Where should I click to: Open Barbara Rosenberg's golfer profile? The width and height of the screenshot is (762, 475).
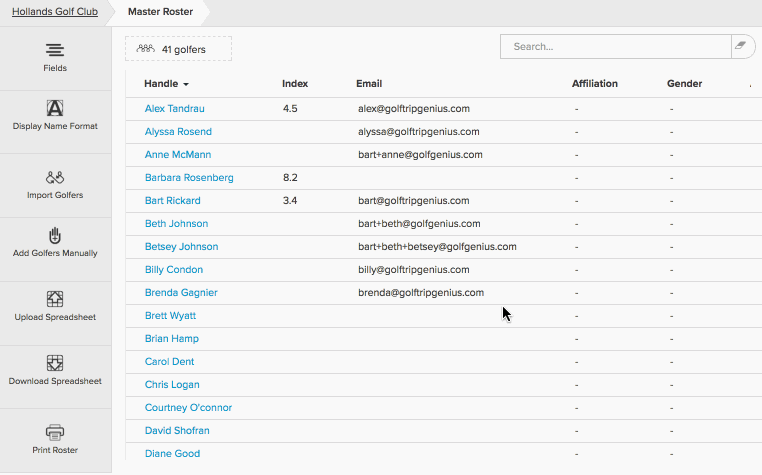(x=189, y=178)
